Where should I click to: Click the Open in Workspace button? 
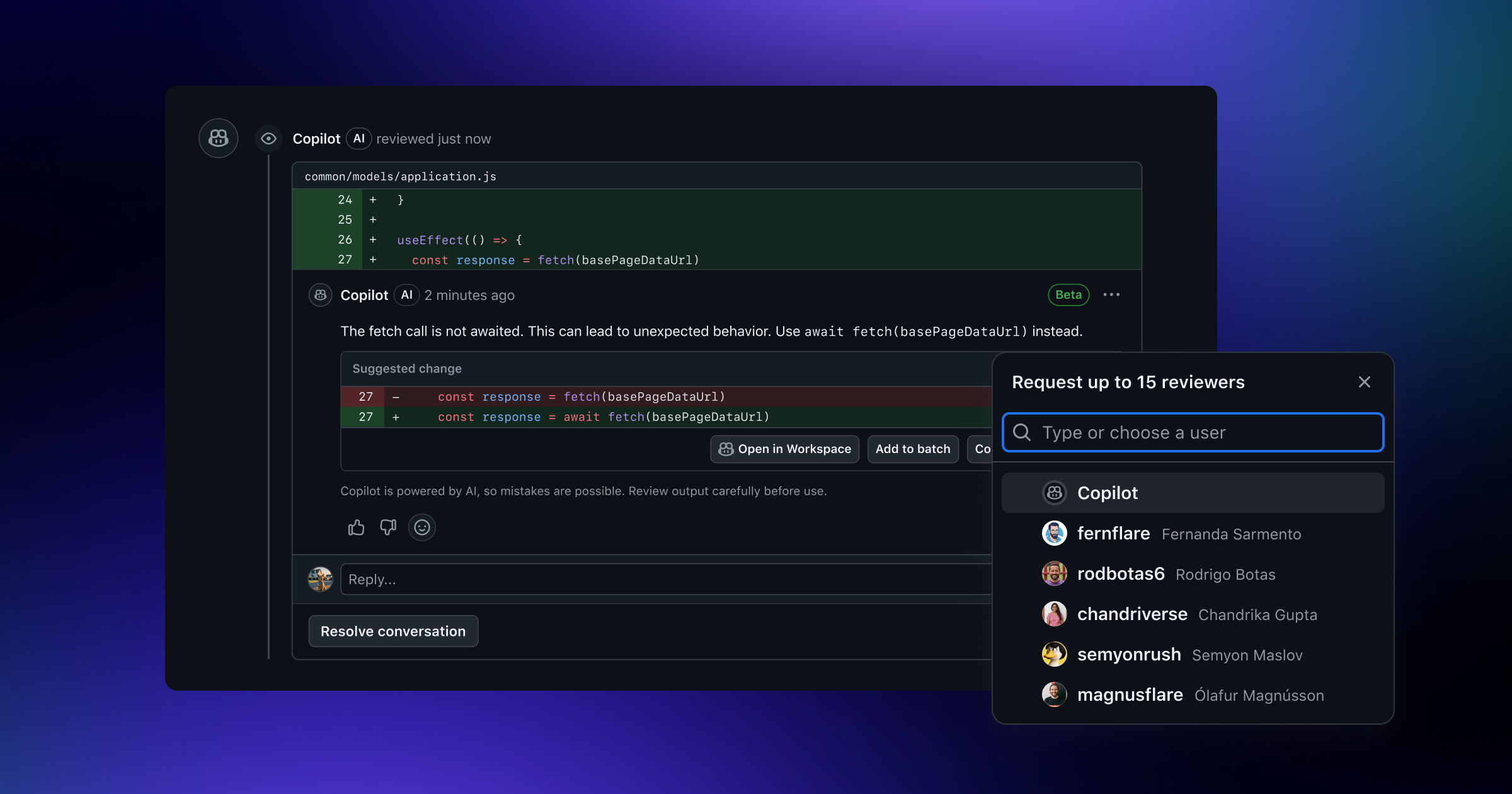tap(784, 449)
